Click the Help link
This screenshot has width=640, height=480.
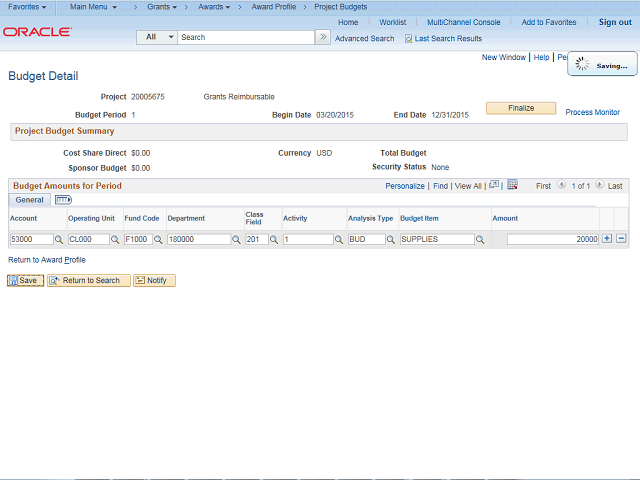coord(541,58)
